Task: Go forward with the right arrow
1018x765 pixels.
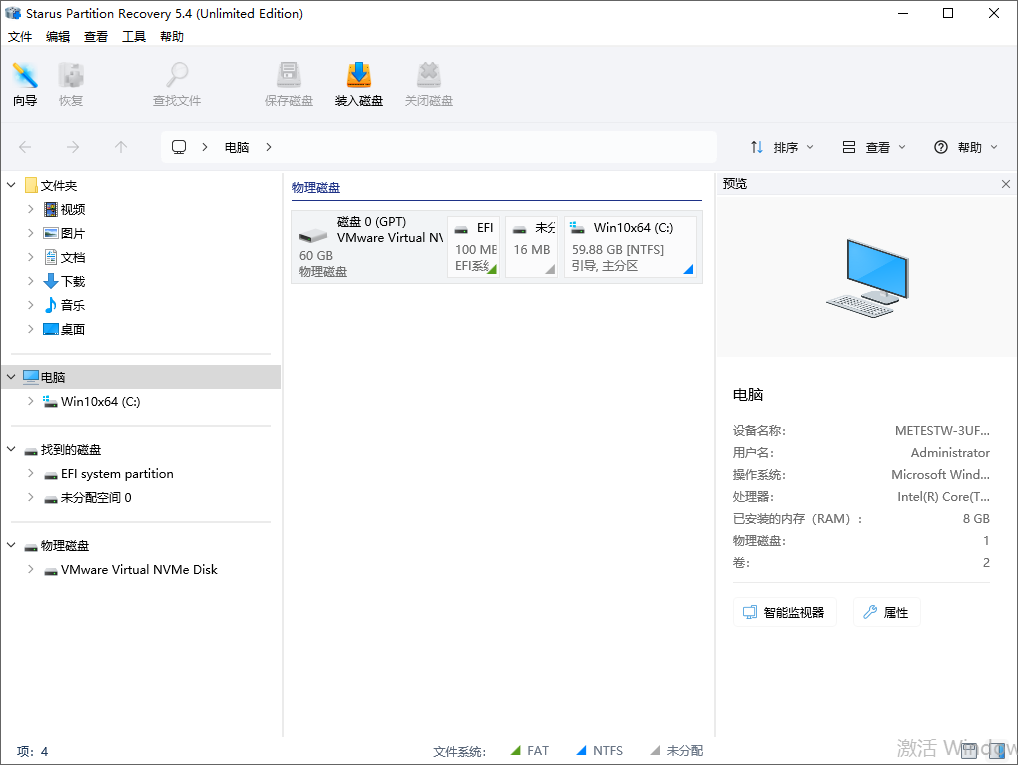Action: point(73,147)
